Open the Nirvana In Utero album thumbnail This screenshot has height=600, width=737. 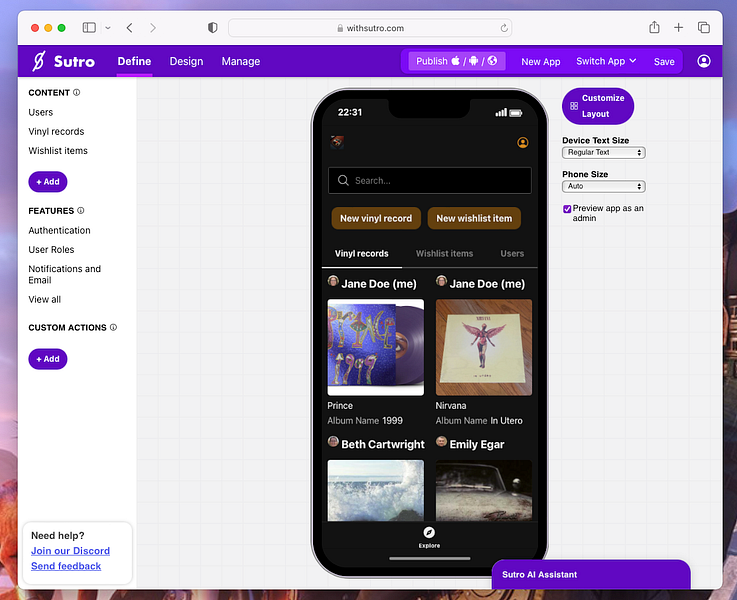click(x=484, y=347)
